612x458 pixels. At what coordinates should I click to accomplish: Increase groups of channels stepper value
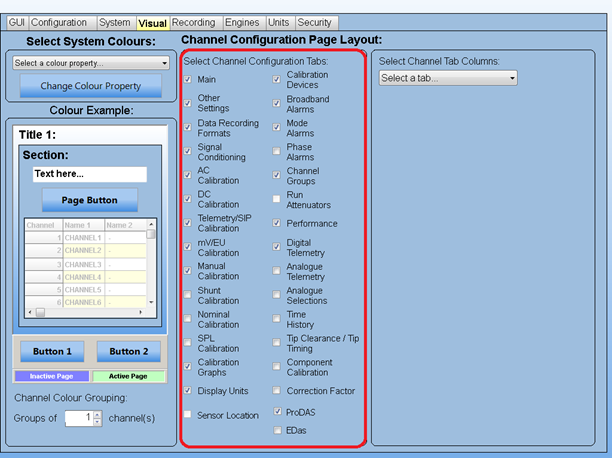tap(98, 415)
